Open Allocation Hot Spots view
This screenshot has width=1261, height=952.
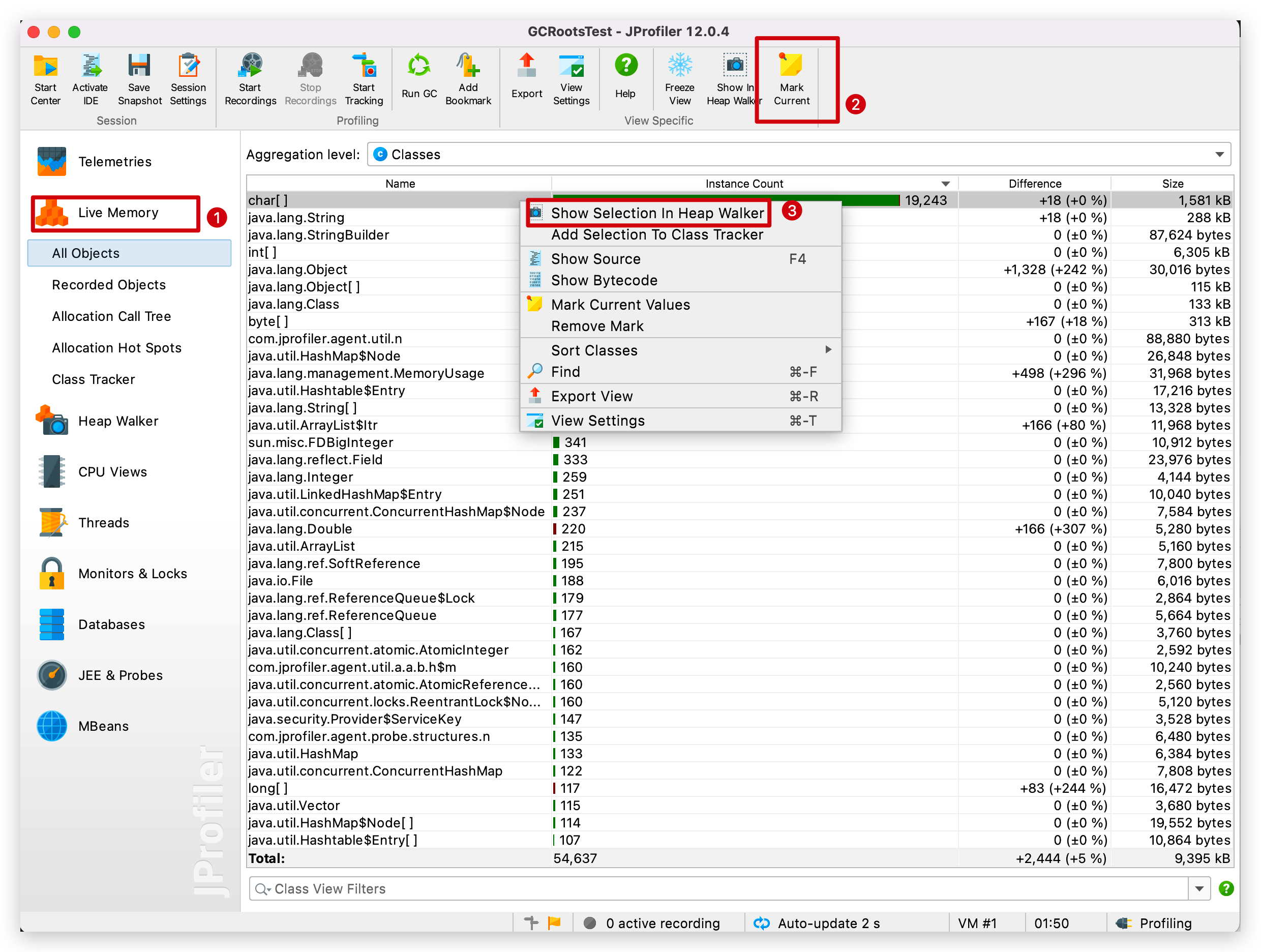[x=116, y=348]
